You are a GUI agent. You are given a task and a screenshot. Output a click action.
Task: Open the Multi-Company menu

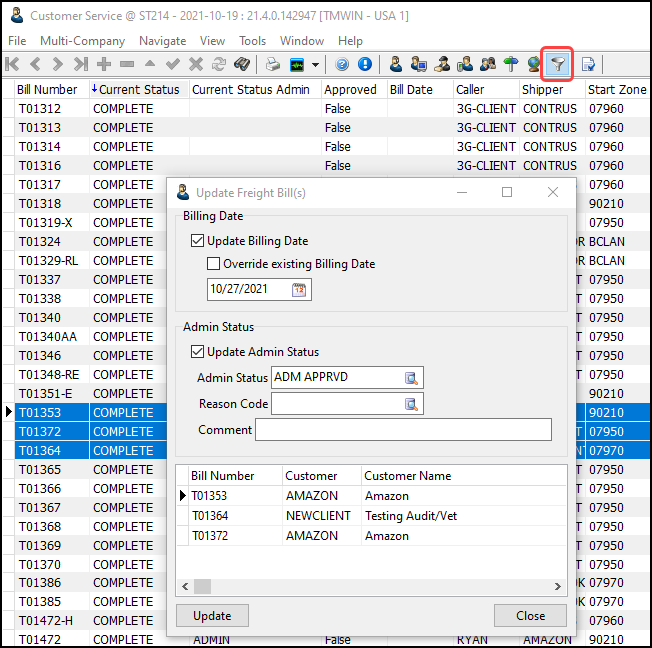coord(82,41)
